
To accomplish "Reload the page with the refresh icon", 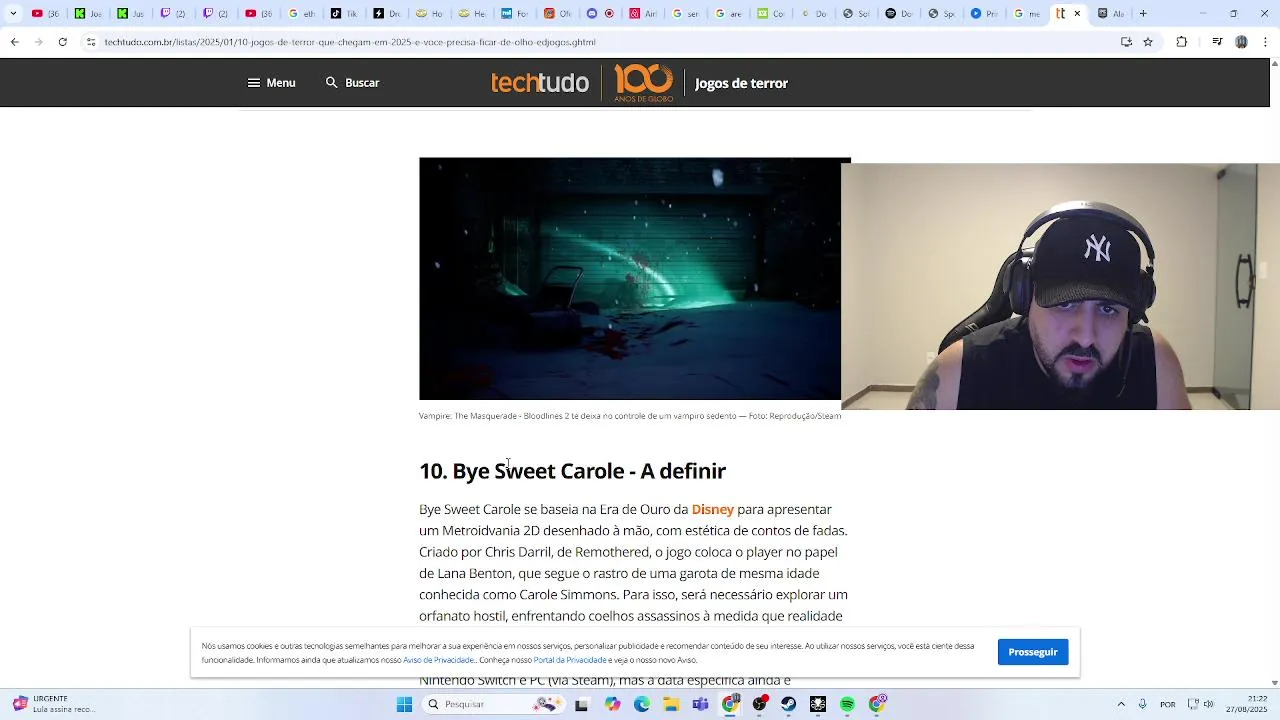I will coord(62,42).
